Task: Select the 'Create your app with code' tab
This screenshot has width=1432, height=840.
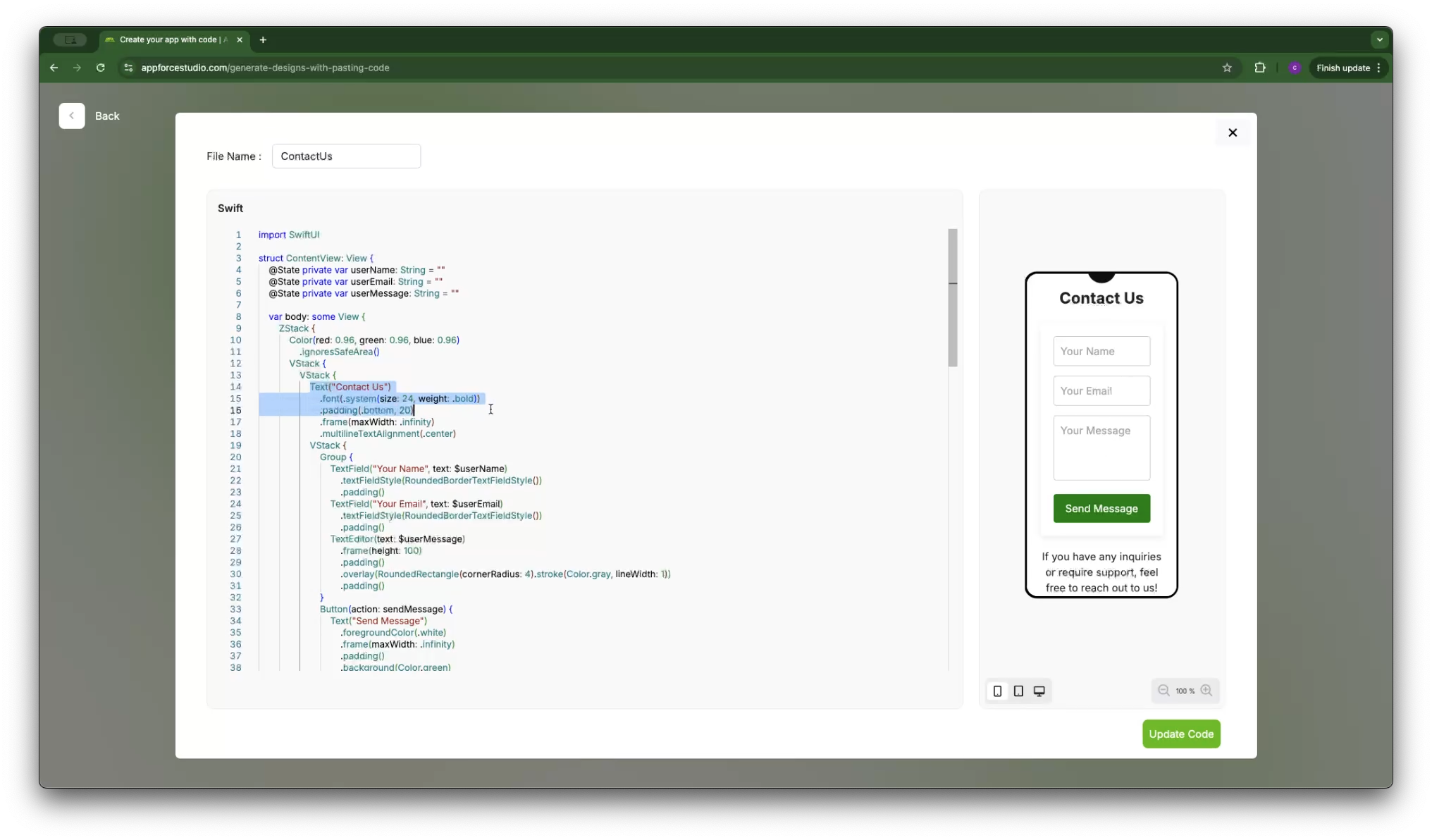Action: [173, 39]
